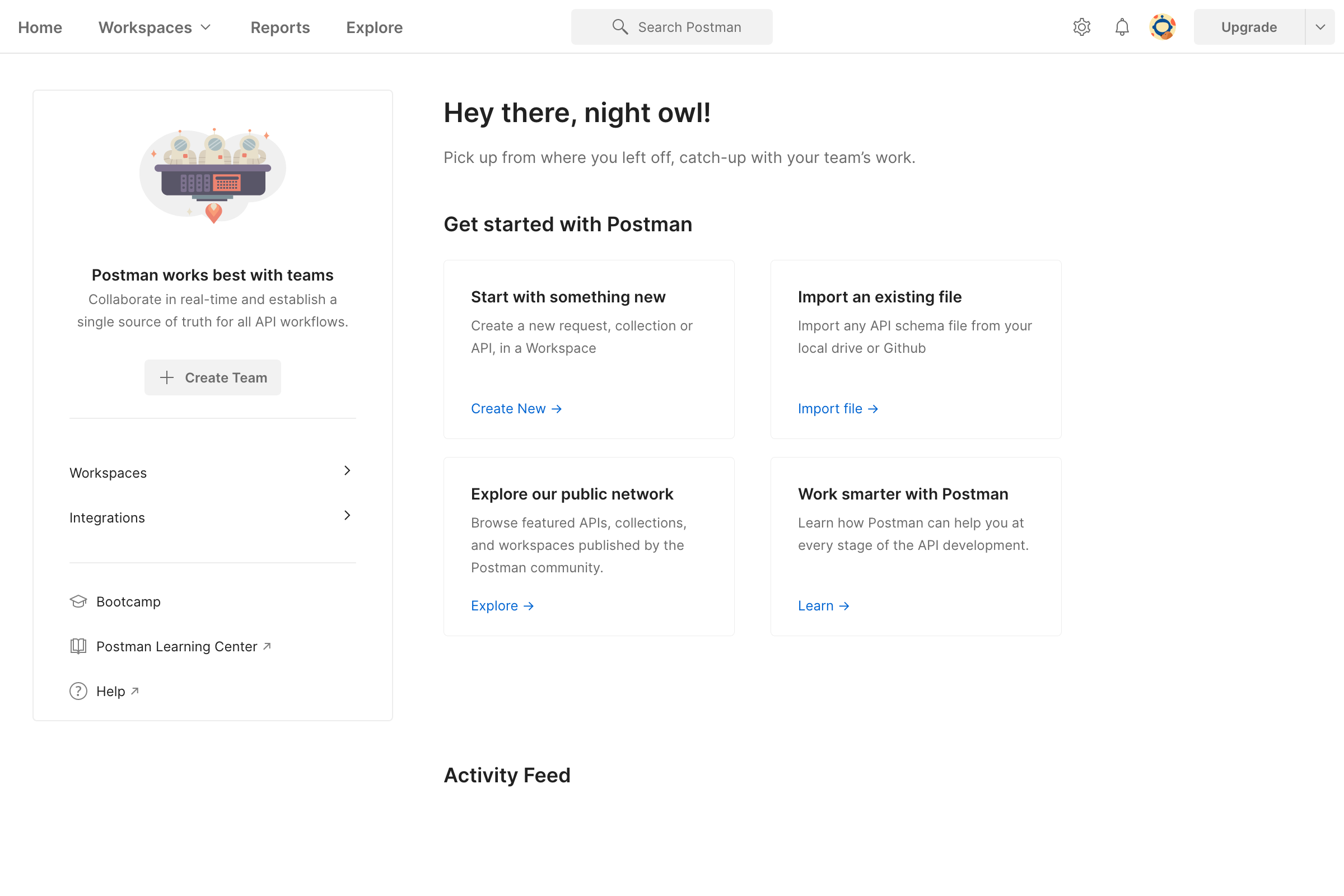
Task: Click the 'Hey there, night owl!' greeting
Action: pos(577,113)
